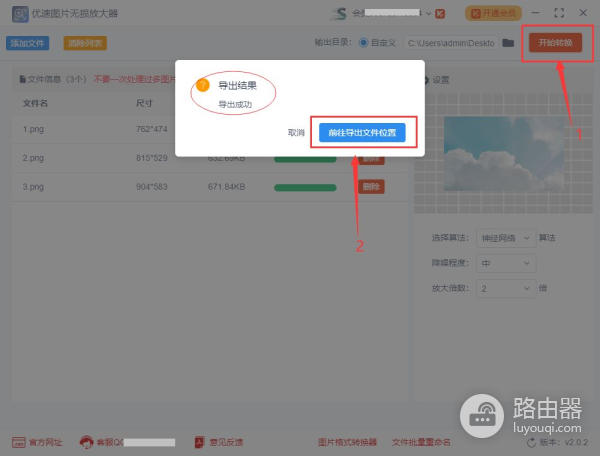Open the 官方网址 link
This screenshot has width=600, height=456.
(46, 443)
